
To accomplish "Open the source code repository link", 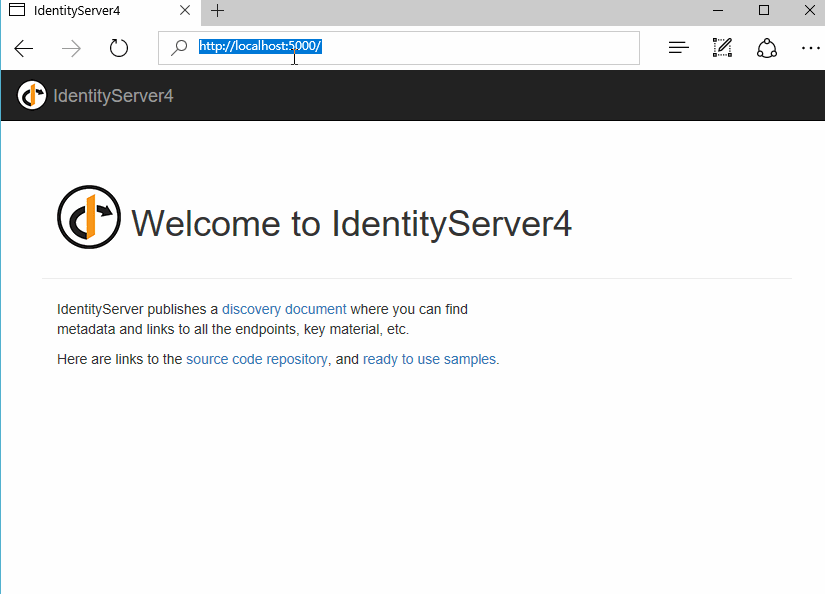I will pos(257,359).
